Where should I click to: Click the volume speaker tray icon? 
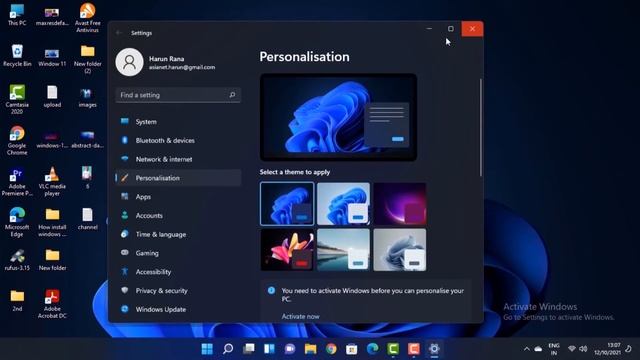(583, 349)
